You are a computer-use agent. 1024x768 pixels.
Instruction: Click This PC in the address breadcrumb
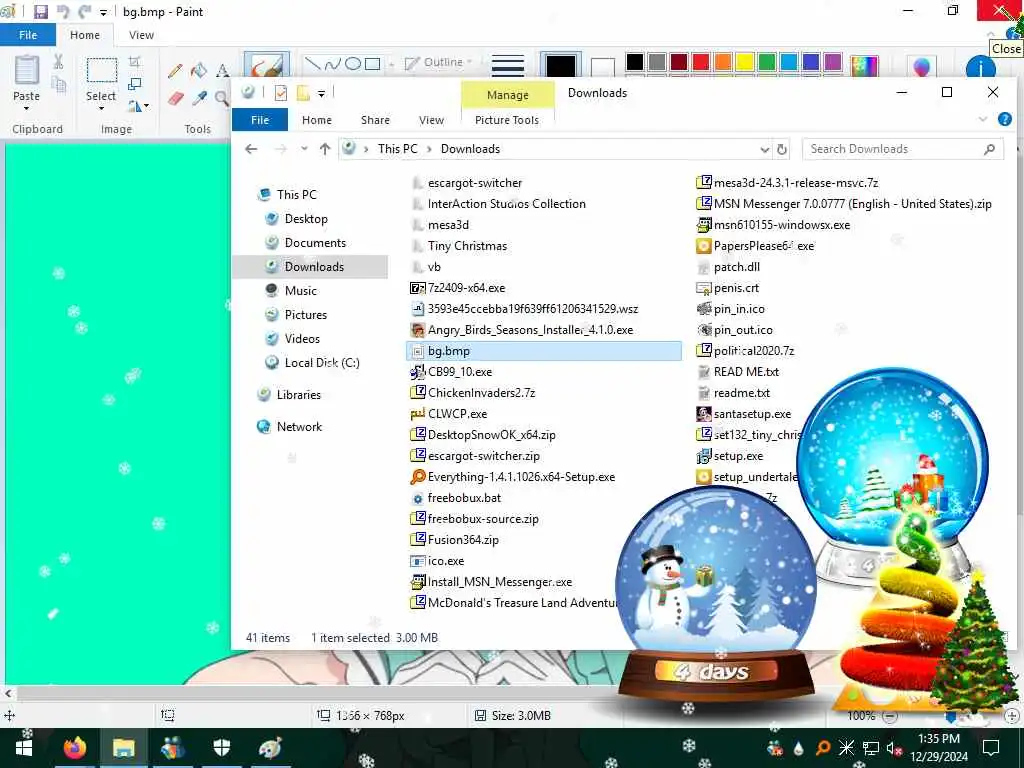coord(397,149)
